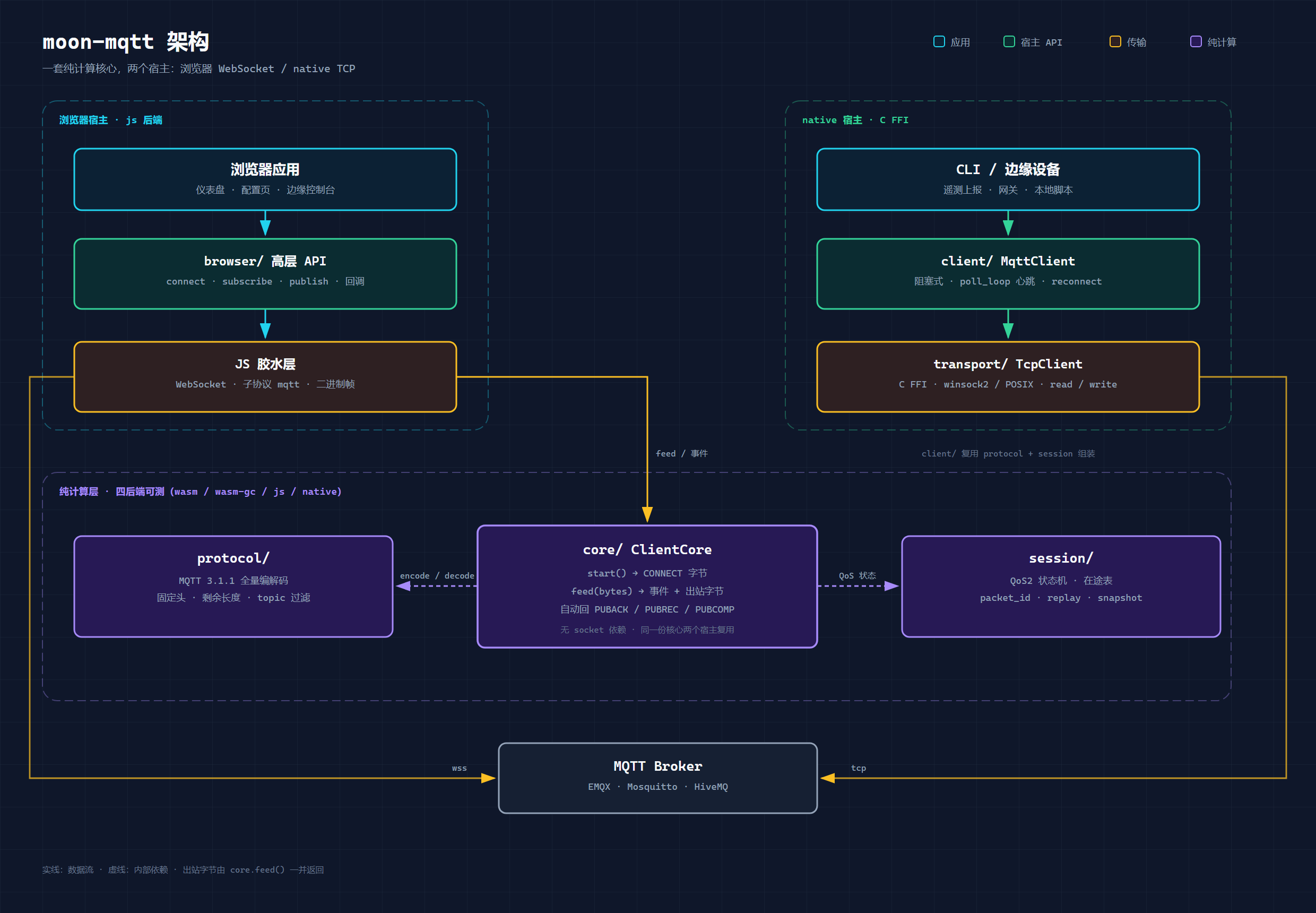Click the 无 socket 依赖 footnote line
Screen dimensions: 1316x913
tap(647, 630)
